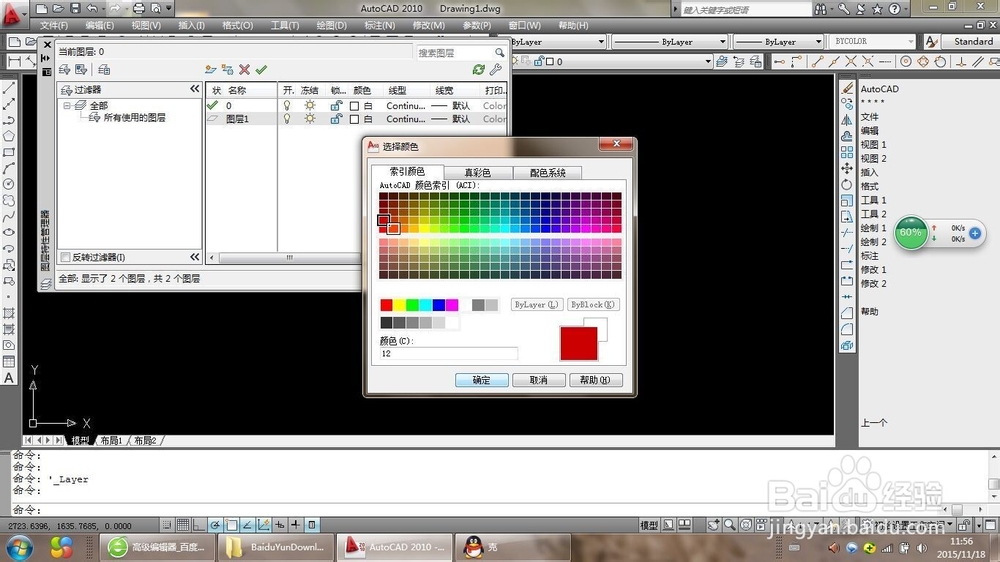The image size is (1000, 562).
Task: Switch to the 真彩色 tab
Action: 477,172
